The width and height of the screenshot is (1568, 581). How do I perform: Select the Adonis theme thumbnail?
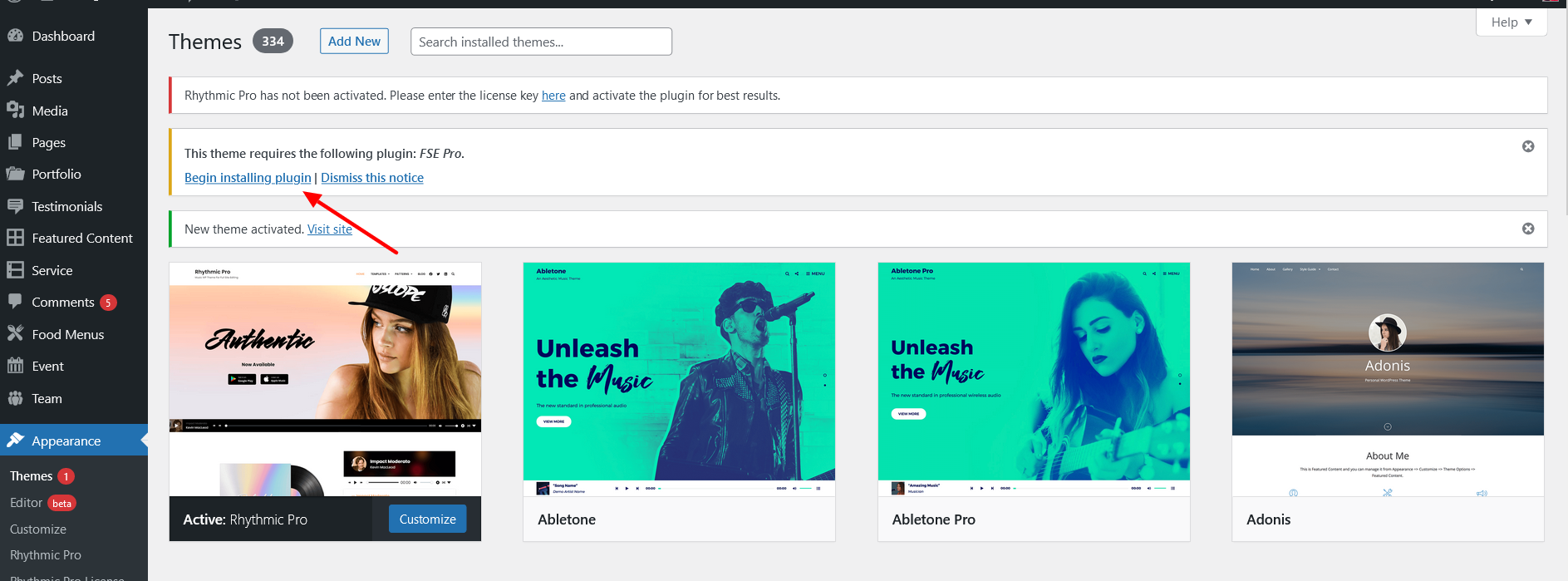pyautogui.click(x=1387, y=379)
